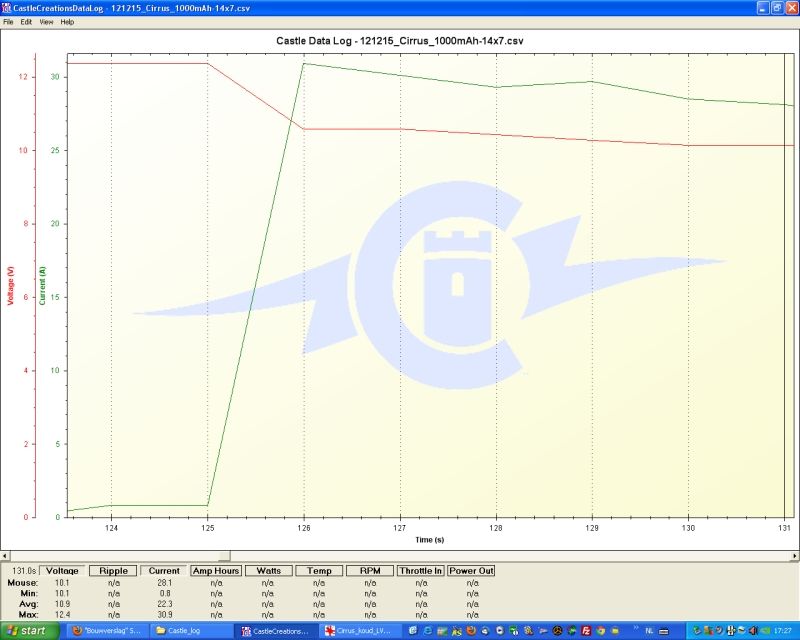Click the taskbar clock showing 17:27
Viewport: 800px width, 640px height.
point(783,631)
